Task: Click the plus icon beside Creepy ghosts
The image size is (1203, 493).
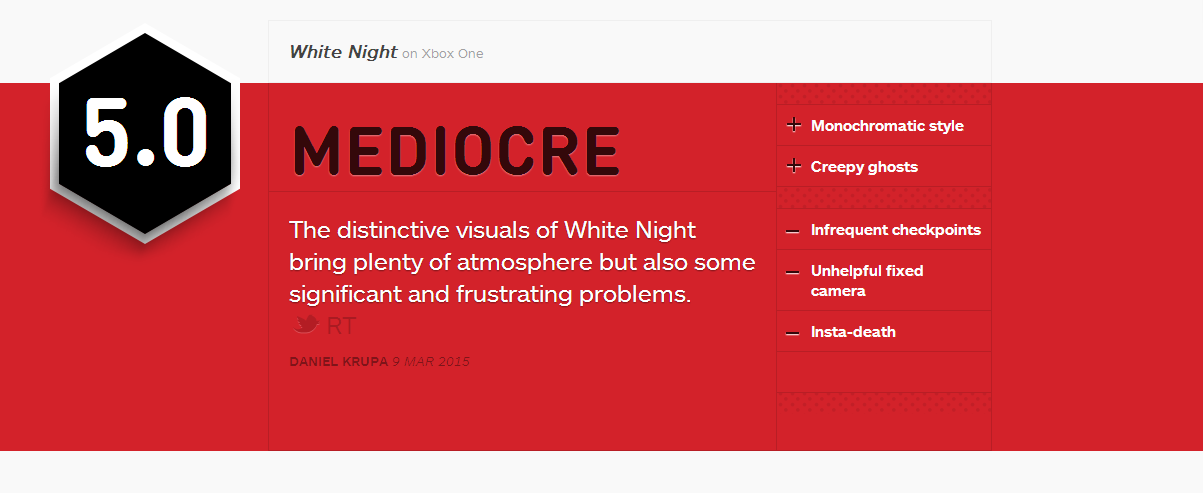Action: pos(794,166)
